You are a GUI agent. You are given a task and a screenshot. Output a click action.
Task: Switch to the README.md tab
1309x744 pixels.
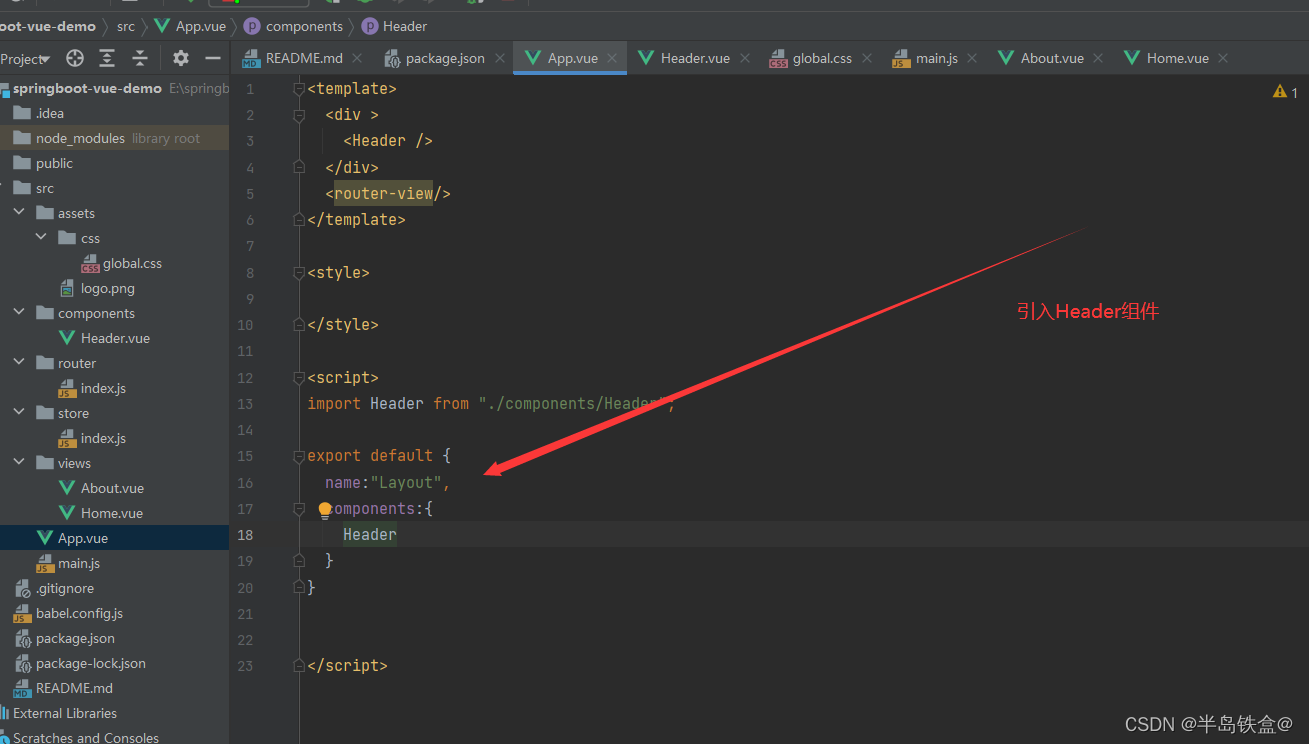coord(304,58)
